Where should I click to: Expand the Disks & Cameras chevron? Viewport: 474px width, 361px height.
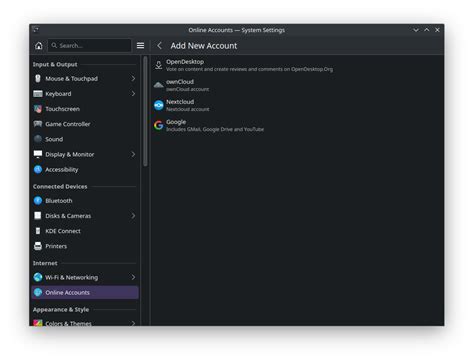133,216
